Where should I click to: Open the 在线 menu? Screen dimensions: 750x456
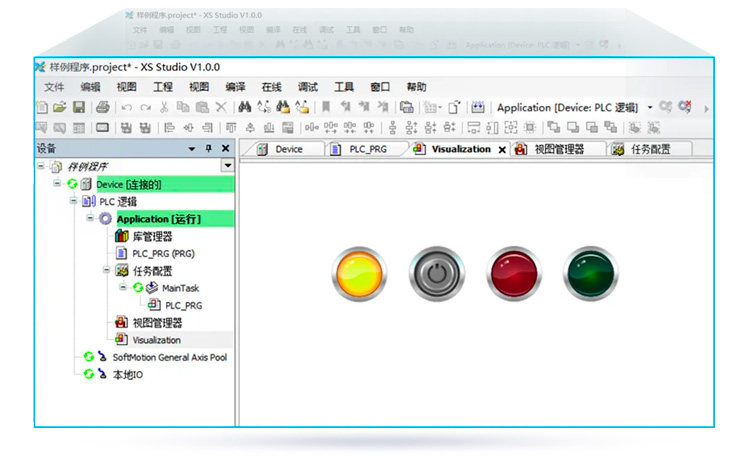coord(272,87)
